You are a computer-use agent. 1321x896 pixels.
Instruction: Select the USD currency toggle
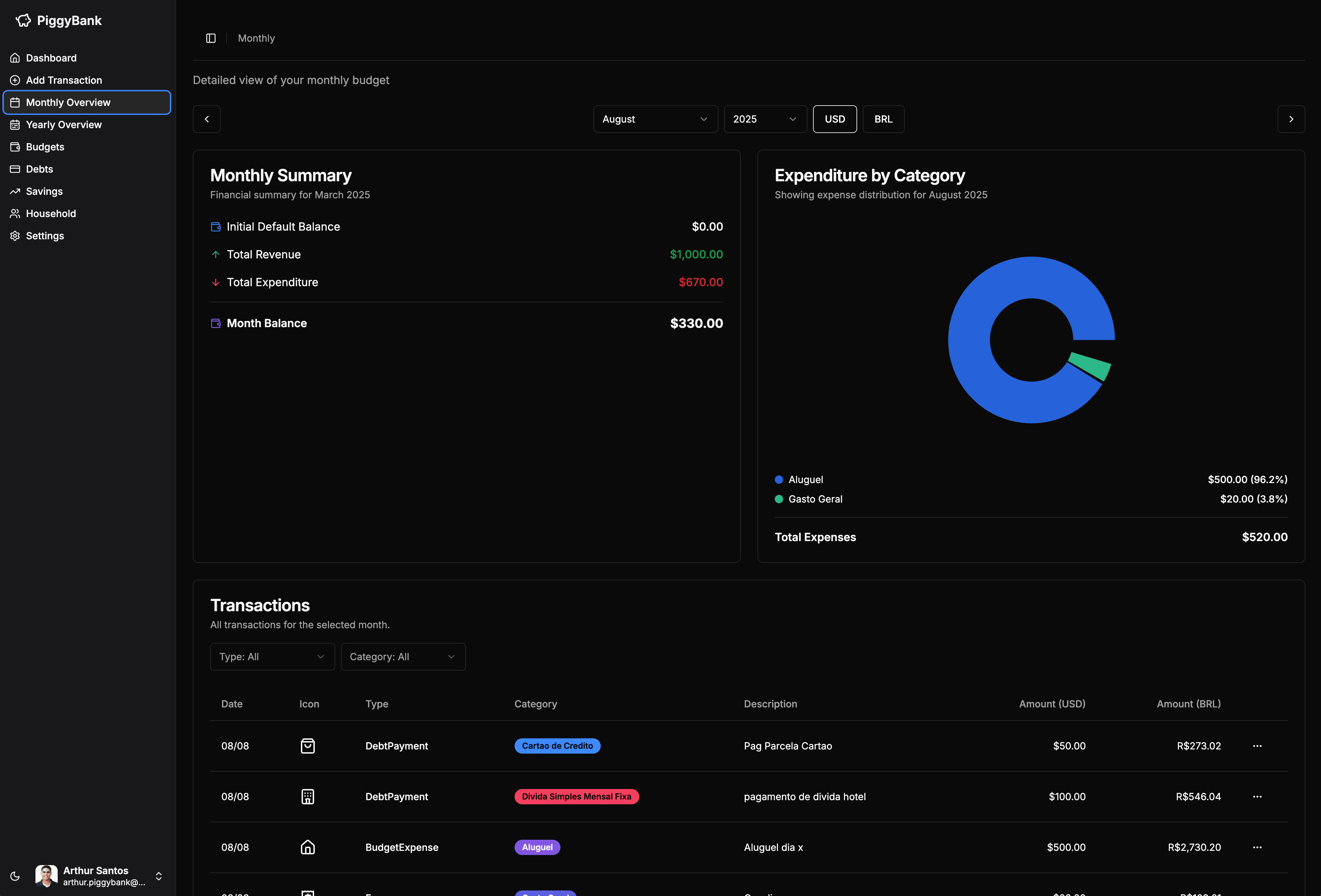coord(835,119)
